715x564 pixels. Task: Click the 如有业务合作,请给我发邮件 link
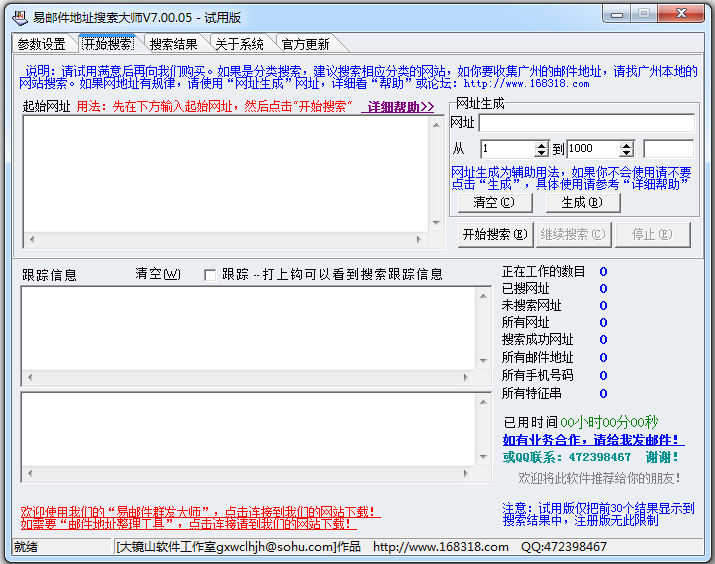[593, 440]
